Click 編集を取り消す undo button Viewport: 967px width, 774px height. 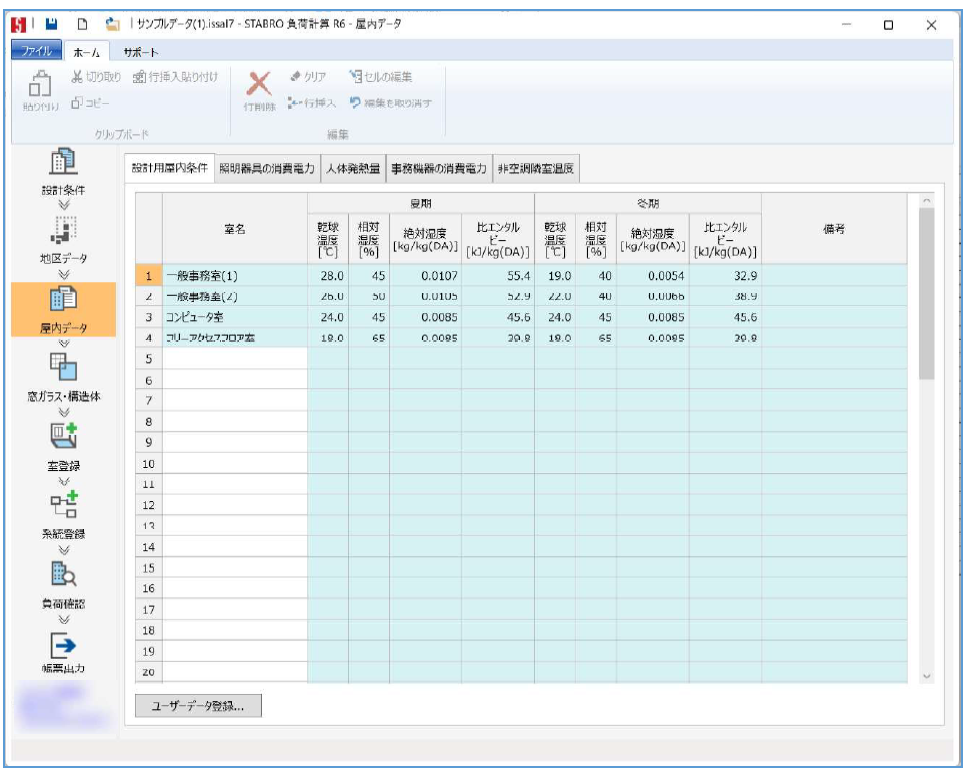click(x=390, y=102)
